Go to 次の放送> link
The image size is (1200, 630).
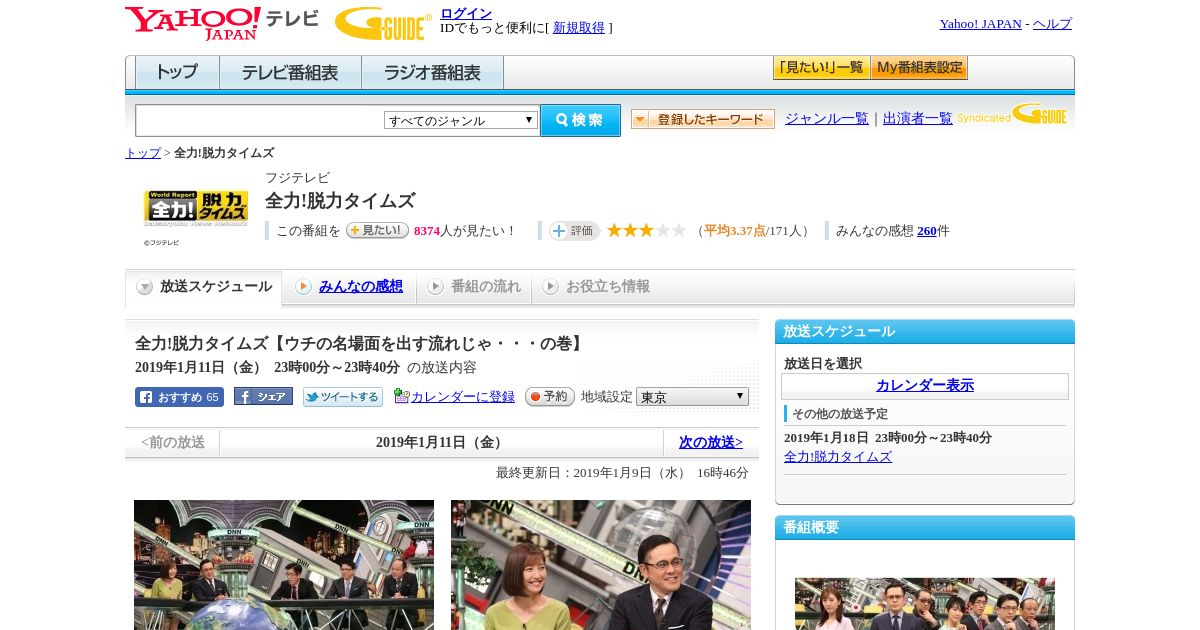pyautogui.click(x=711, y=442)
